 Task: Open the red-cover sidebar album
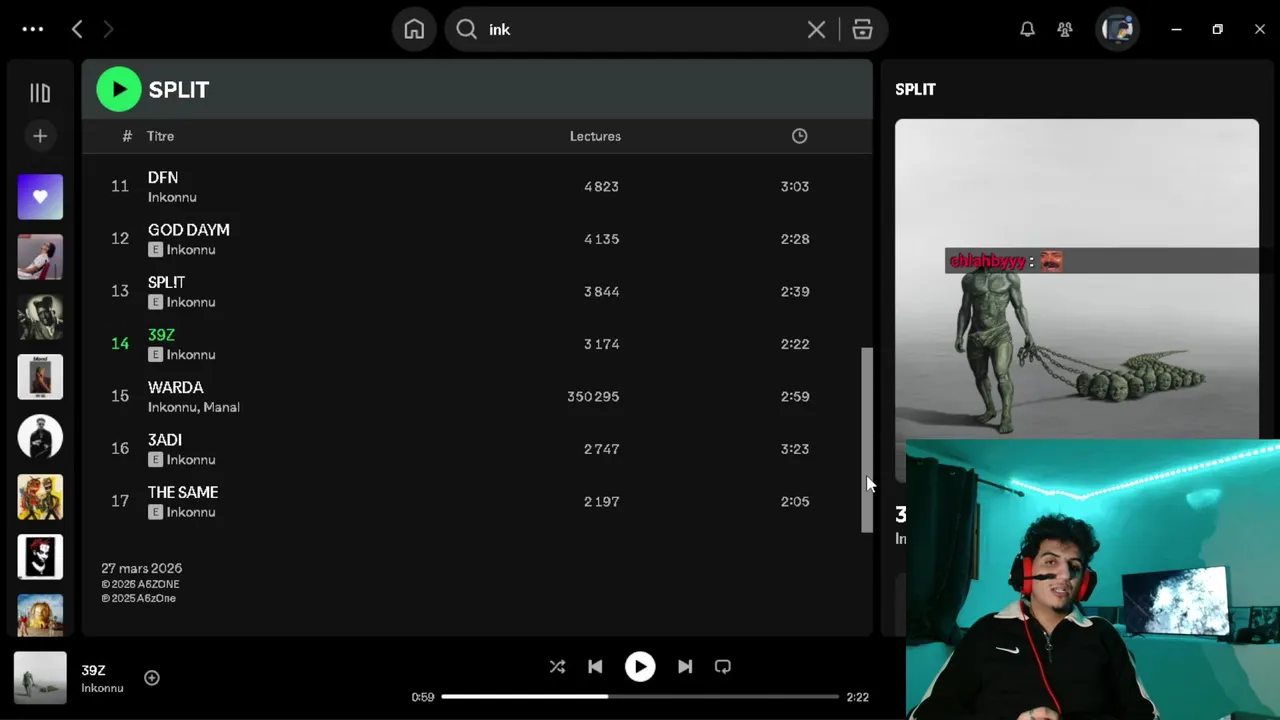coord(40,377)
